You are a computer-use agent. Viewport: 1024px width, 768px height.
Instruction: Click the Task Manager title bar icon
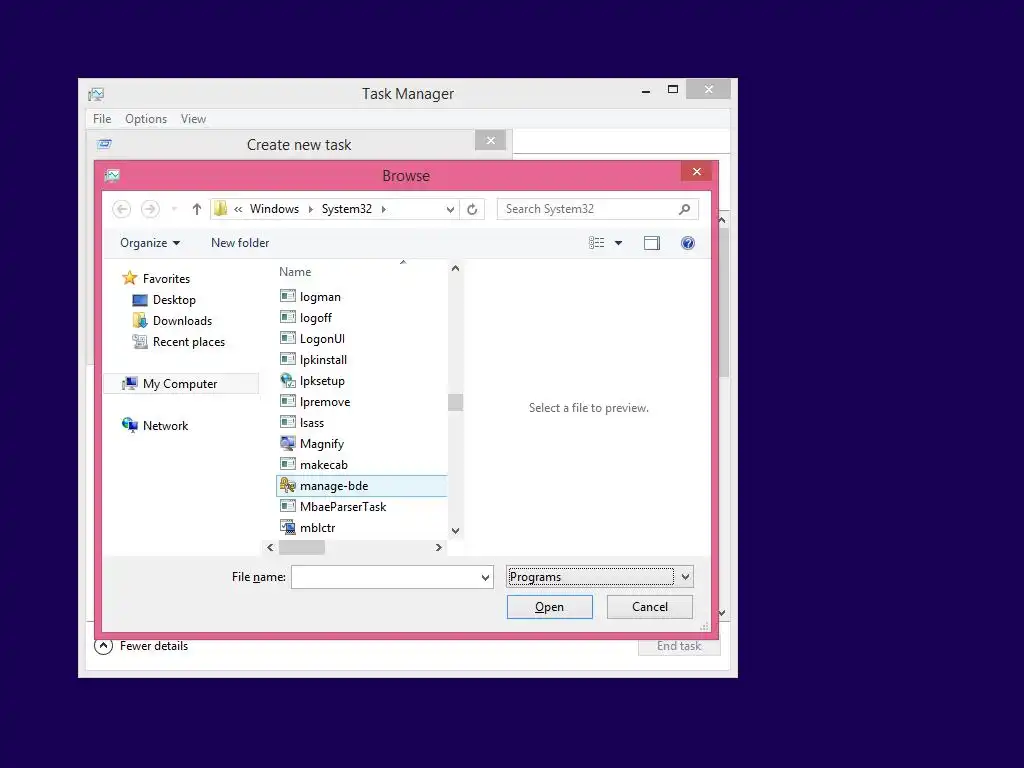tap(96, 94)
